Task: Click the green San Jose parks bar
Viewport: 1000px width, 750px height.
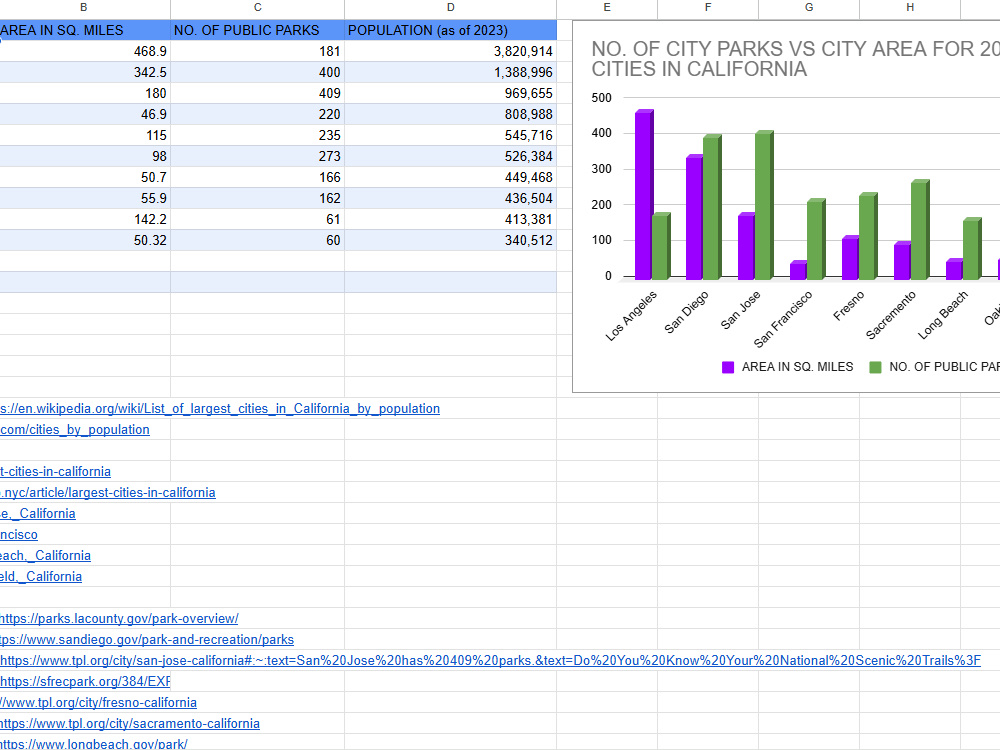Action: point(764,205)
